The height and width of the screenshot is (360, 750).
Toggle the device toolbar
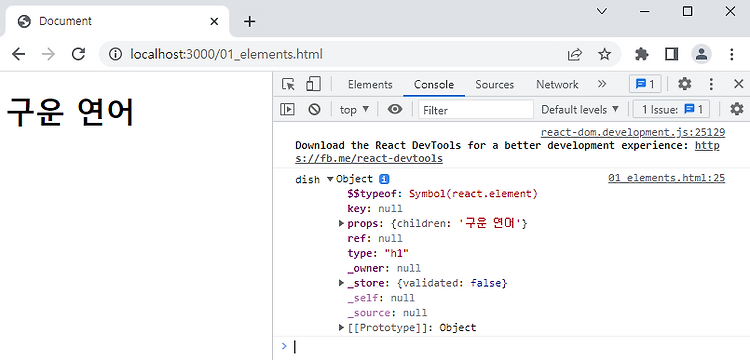click(x=313, y=84)
